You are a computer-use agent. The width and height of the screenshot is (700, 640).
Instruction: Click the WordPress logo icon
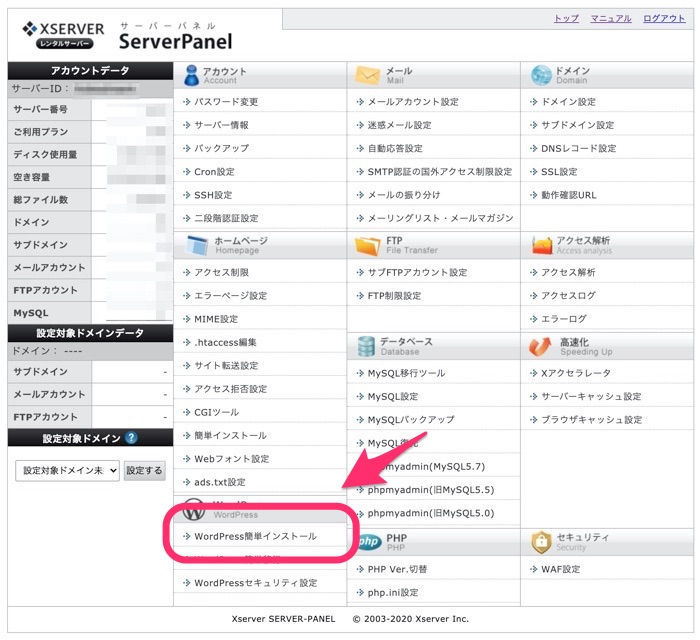194,510
